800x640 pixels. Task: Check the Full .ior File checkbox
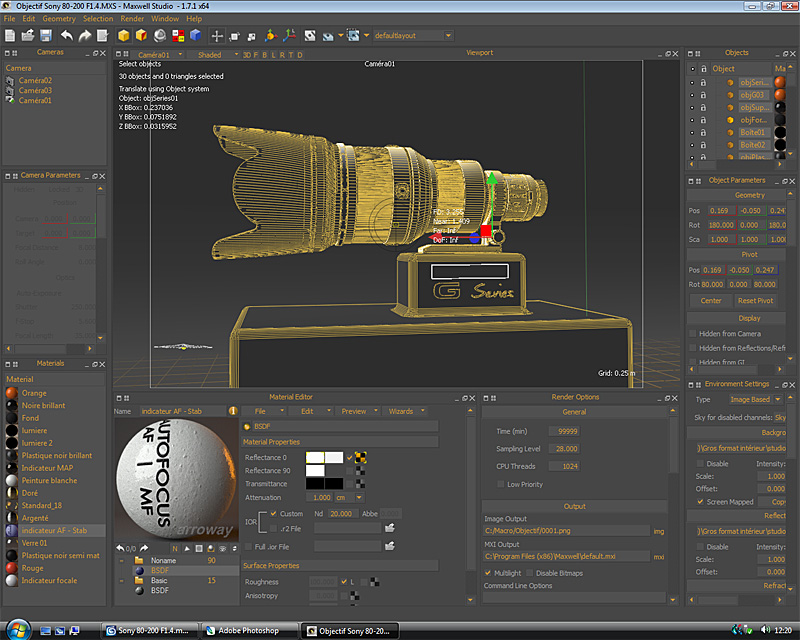248,547
